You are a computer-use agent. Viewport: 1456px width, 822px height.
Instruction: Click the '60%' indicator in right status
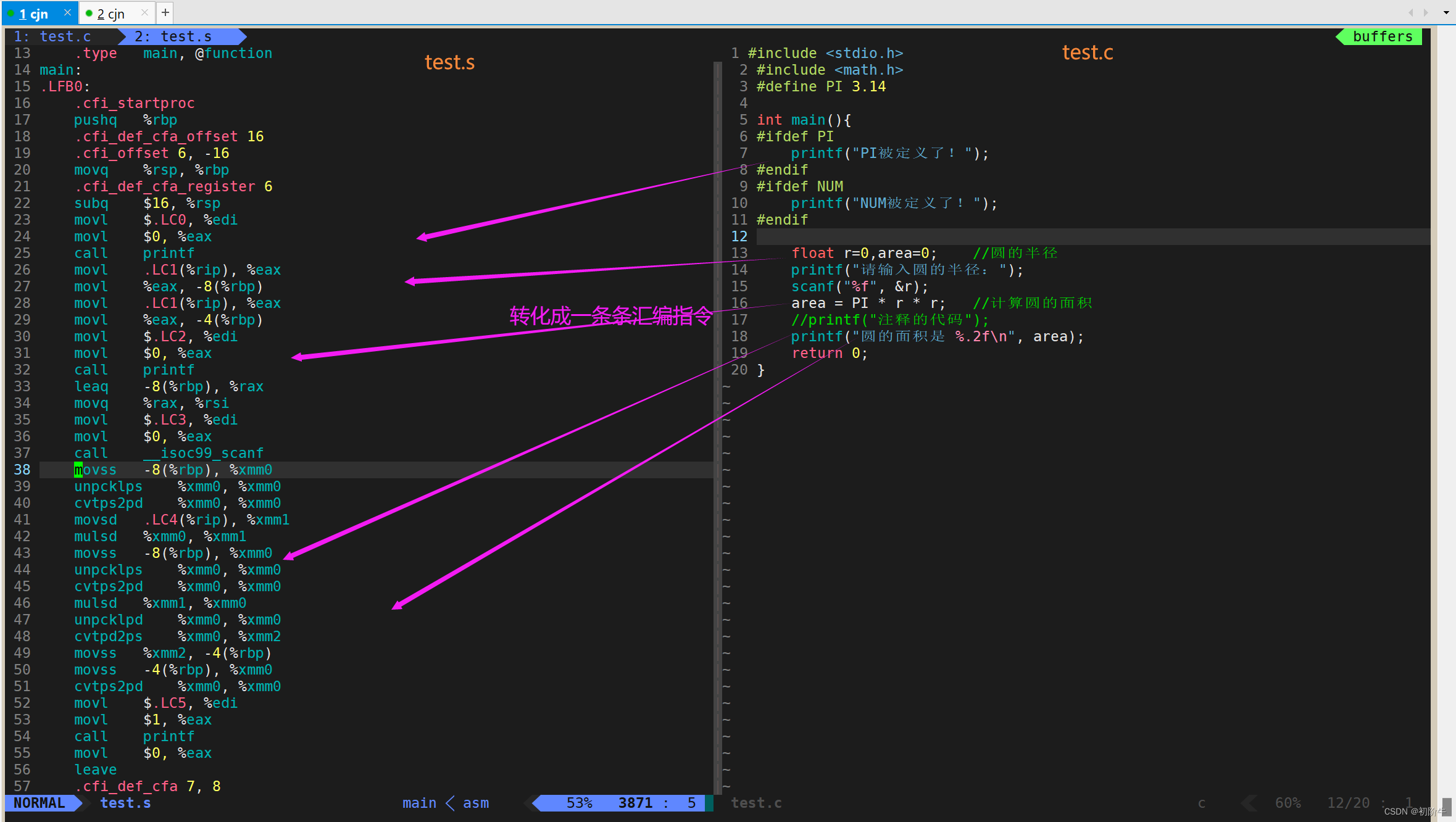point(1288,803)
